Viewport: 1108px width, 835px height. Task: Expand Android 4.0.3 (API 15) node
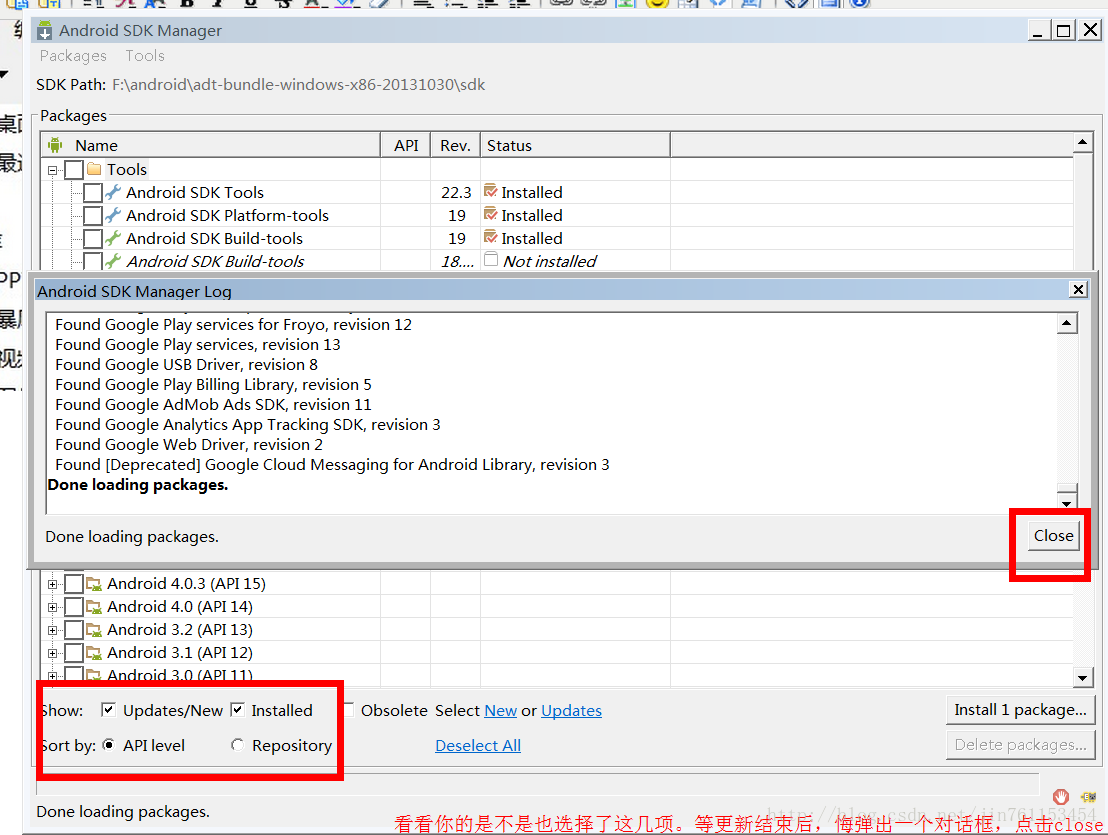tap(52, 584)
